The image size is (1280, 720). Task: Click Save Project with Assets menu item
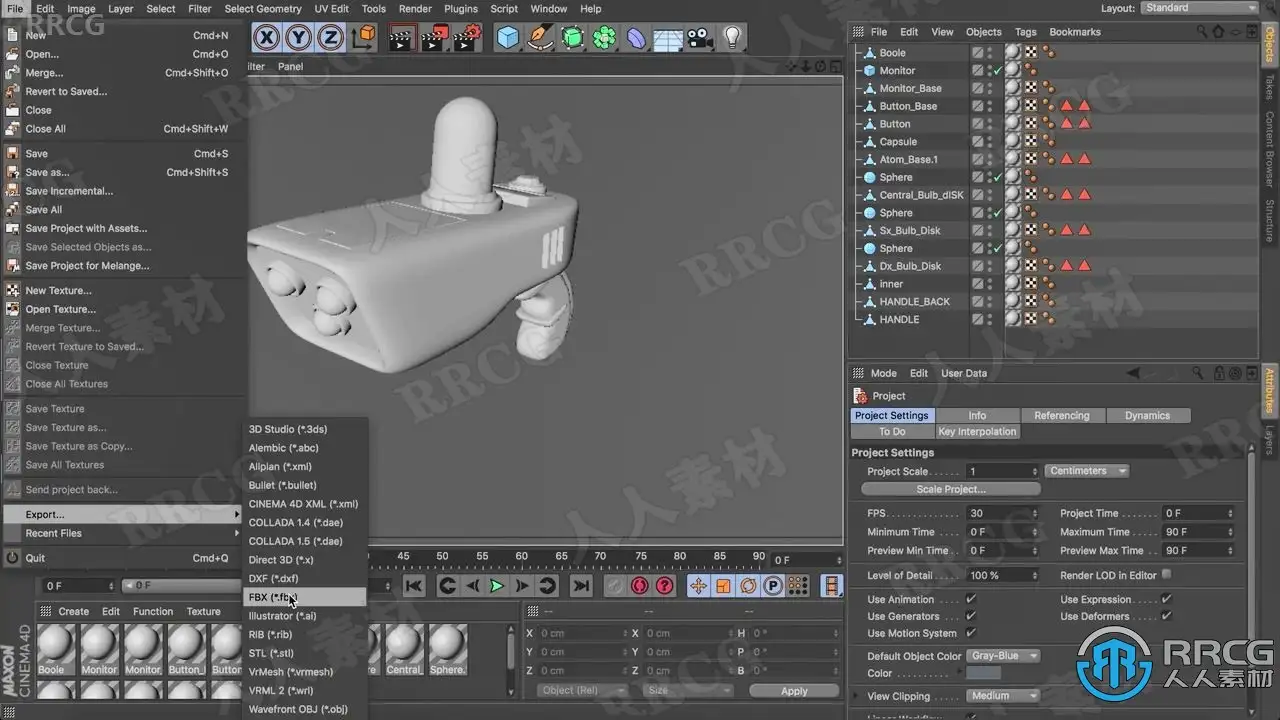click(121, 228)
